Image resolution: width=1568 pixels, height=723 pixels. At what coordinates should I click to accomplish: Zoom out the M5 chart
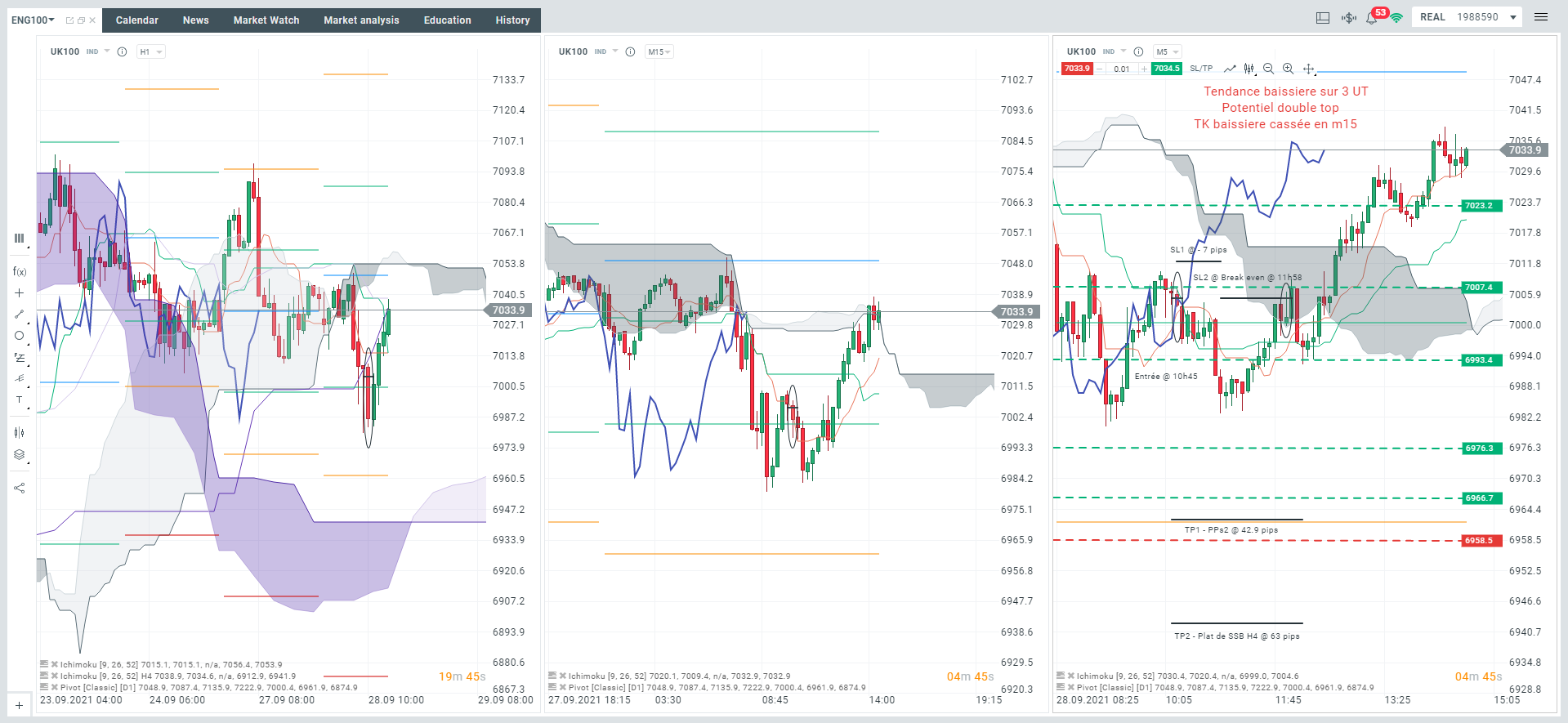coord(1268,69)
